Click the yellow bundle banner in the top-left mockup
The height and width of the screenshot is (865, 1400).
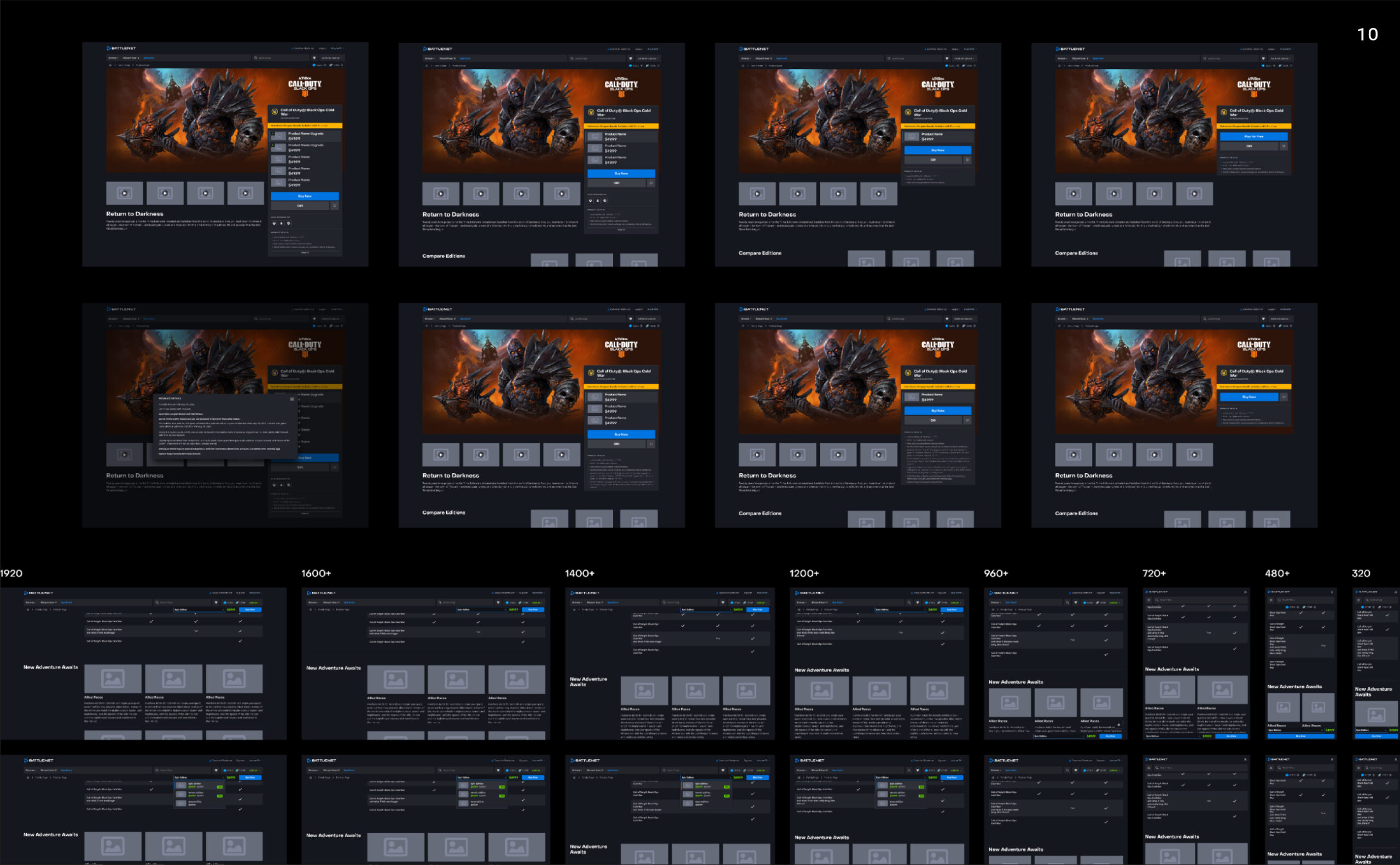pyautogui.click(x=306, y=126)
